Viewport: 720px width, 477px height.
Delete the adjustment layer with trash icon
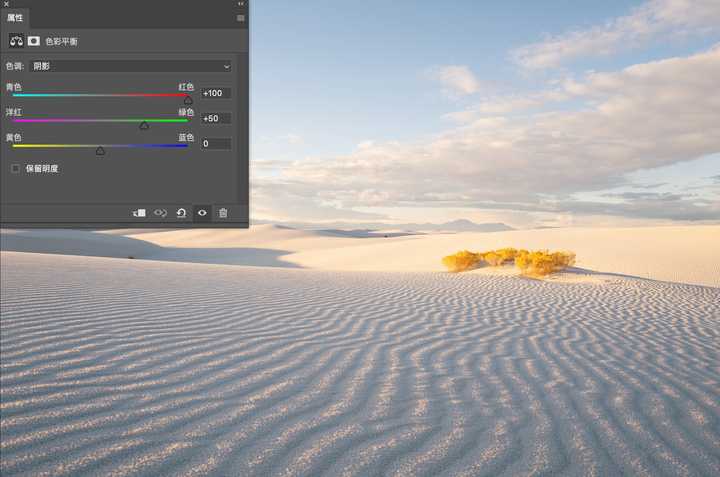point(223,213)
